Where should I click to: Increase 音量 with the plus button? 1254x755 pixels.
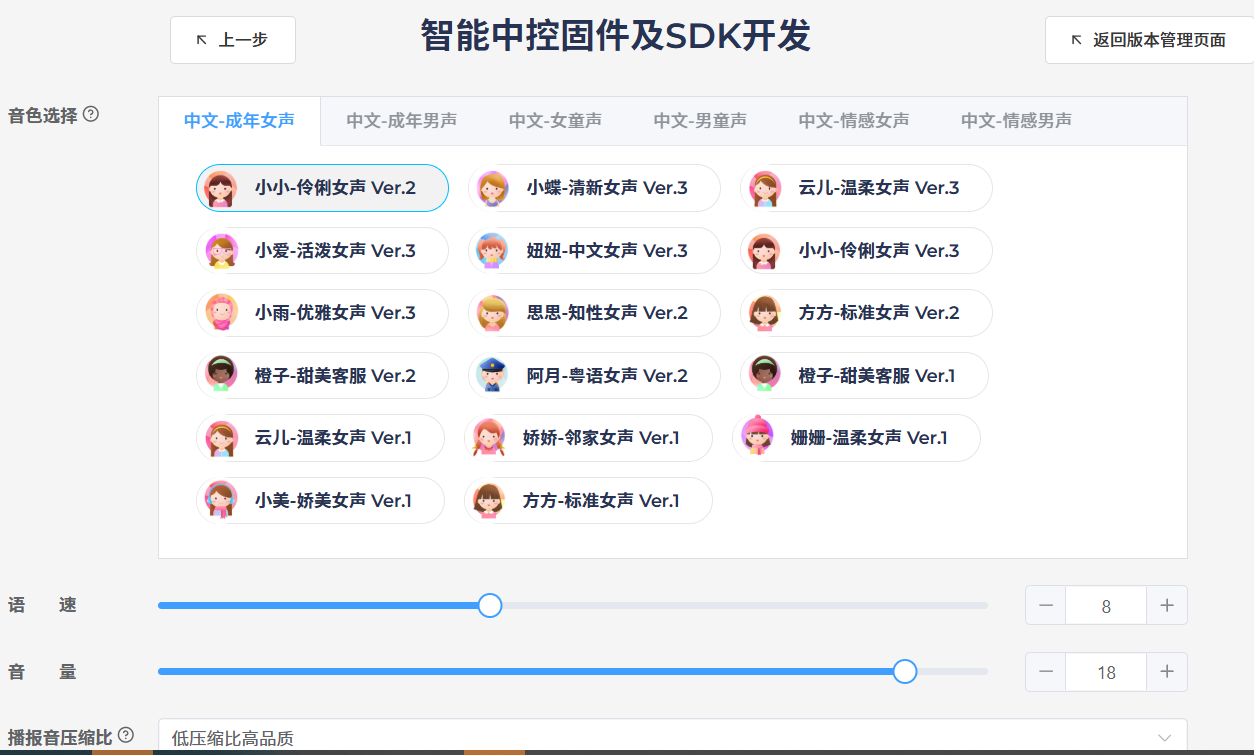(1166, 672)
